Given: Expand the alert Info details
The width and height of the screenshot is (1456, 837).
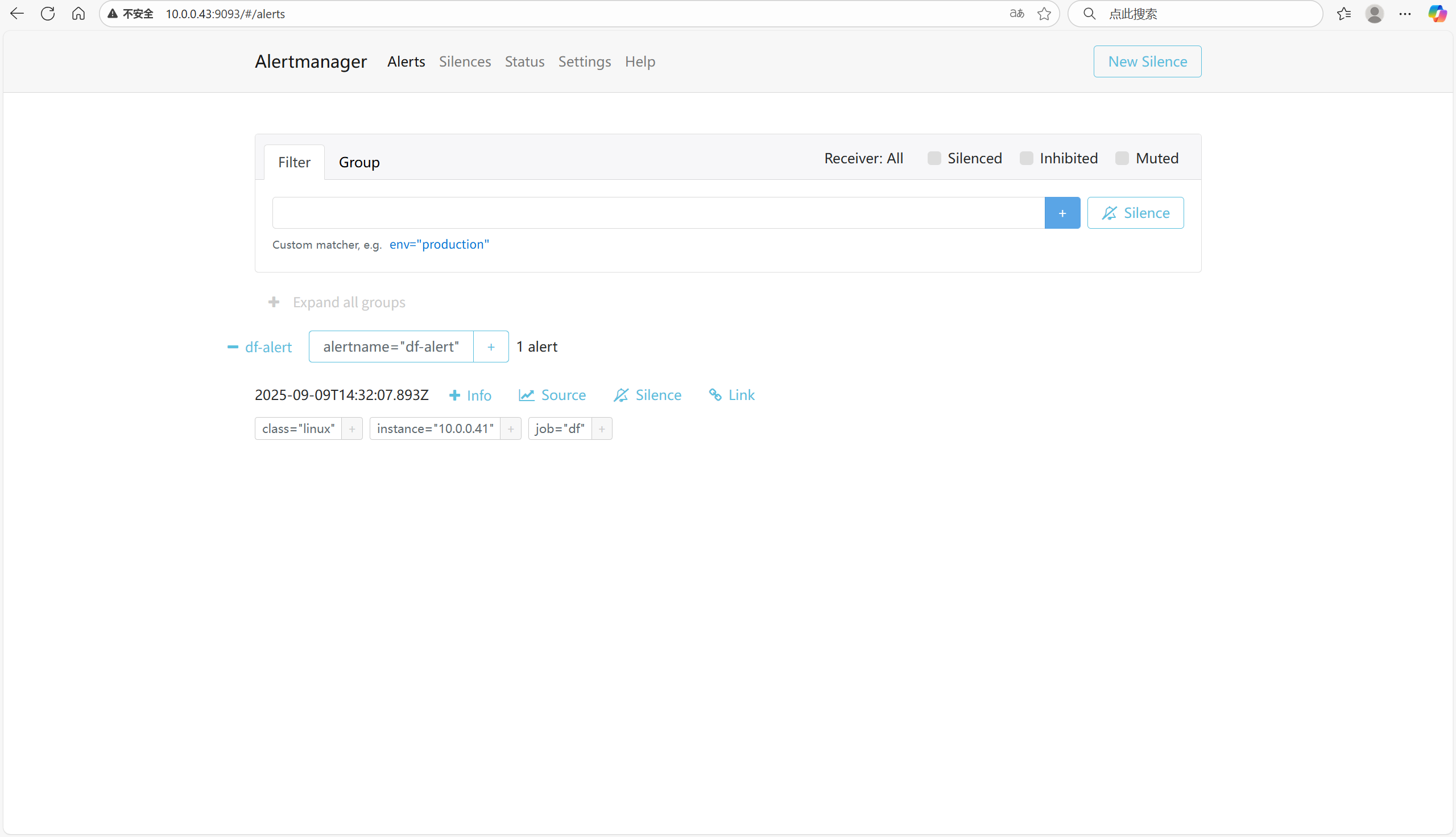Looking at the screenshot, I should click(x=470, y=395).
